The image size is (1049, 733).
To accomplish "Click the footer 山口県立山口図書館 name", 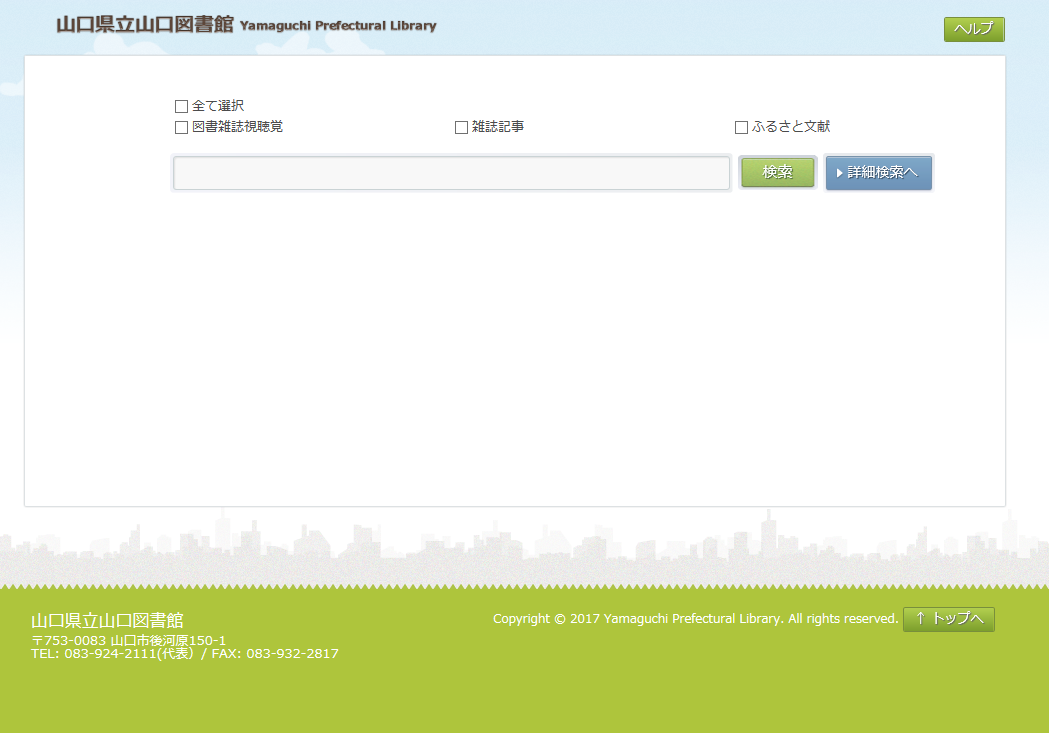I will [x=107, y=620].
